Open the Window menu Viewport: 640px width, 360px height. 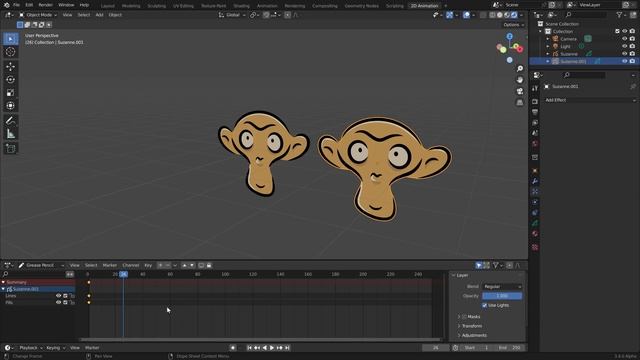coord(66,5)
